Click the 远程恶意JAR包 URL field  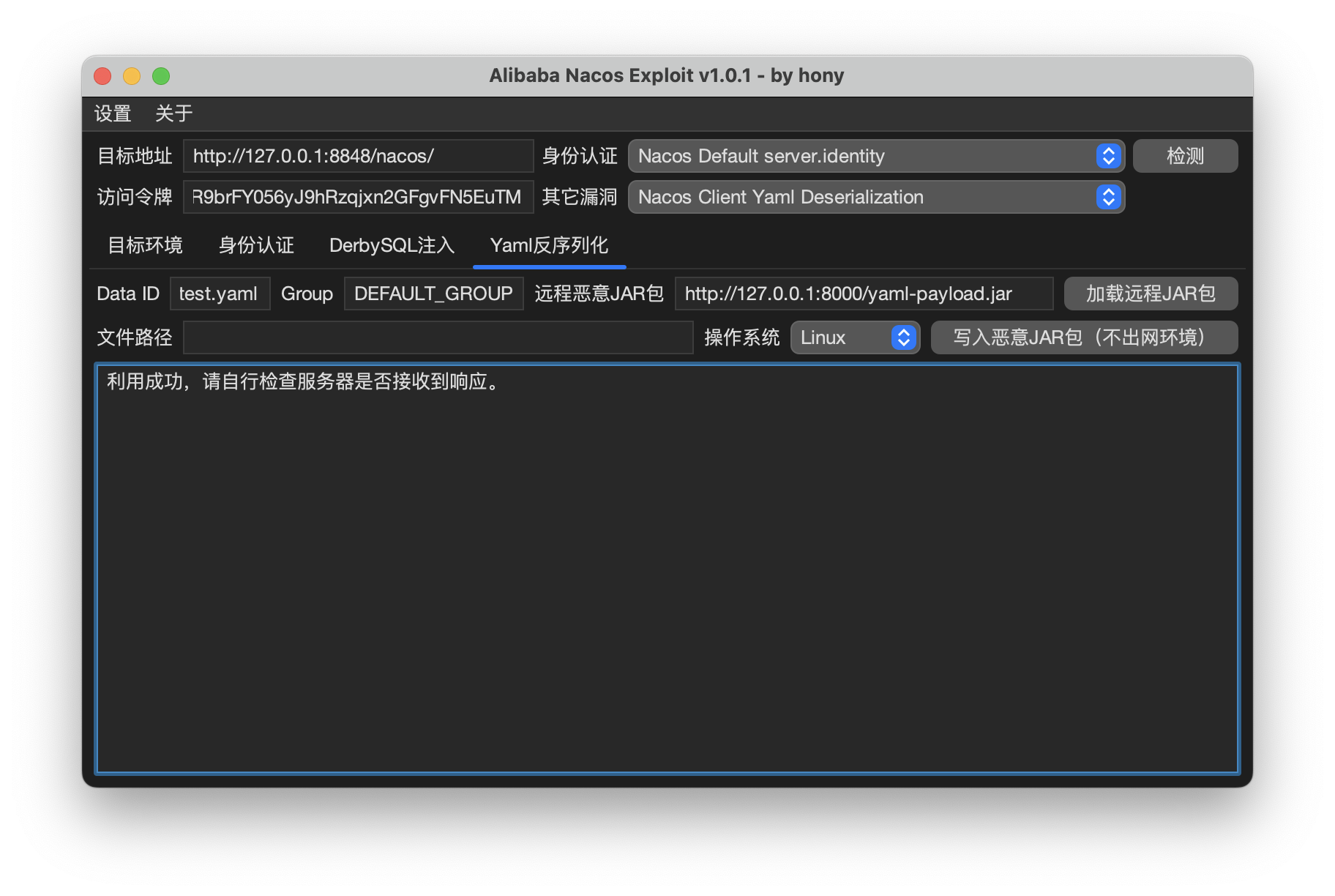click(864, 294)
